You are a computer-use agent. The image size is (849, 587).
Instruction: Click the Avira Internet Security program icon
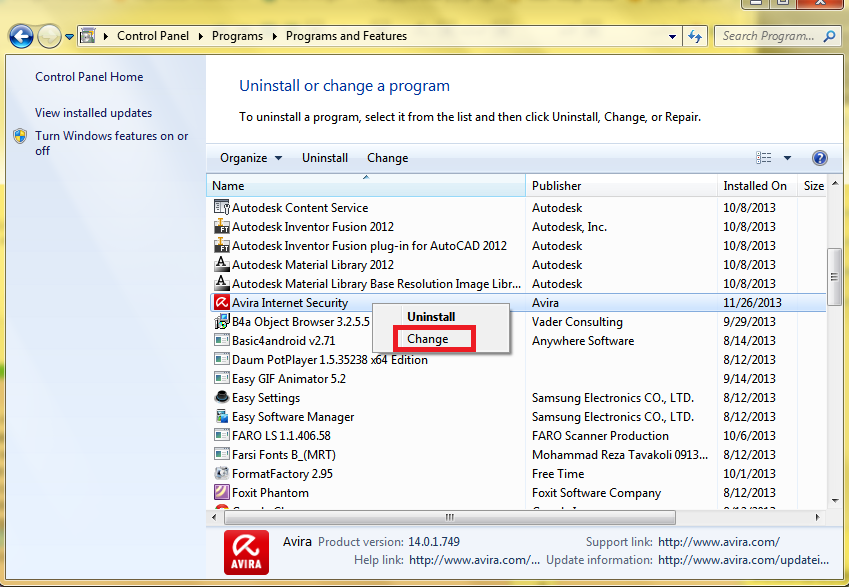(222, 303)
